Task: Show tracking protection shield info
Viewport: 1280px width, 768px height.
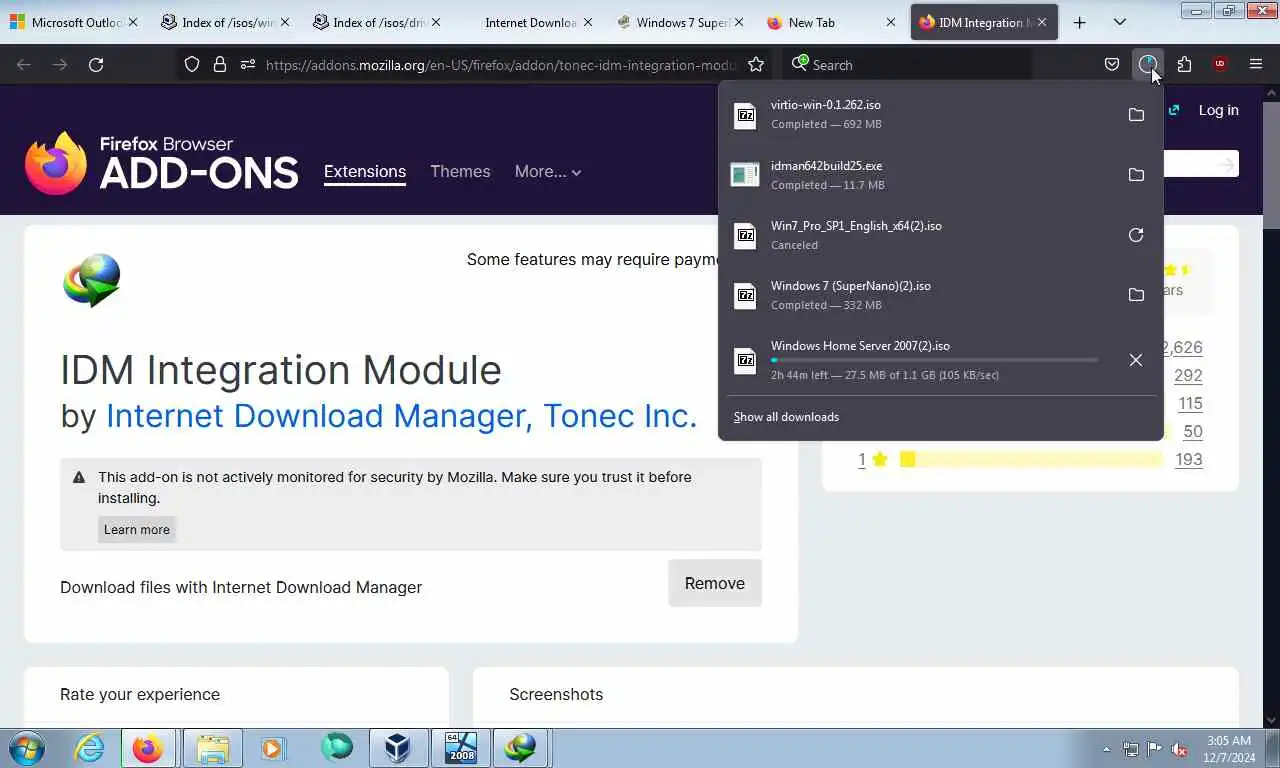Action: pos(192,64)
